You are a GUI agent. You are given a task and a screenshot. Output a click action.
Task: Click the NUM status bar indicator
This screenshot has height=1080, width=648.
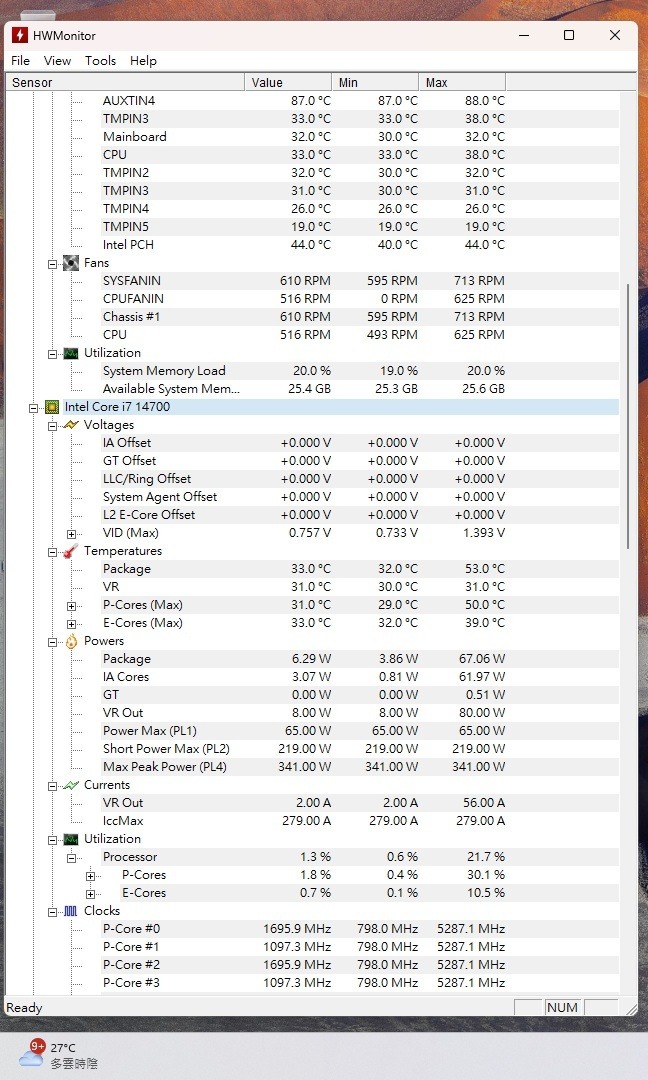562,1008
